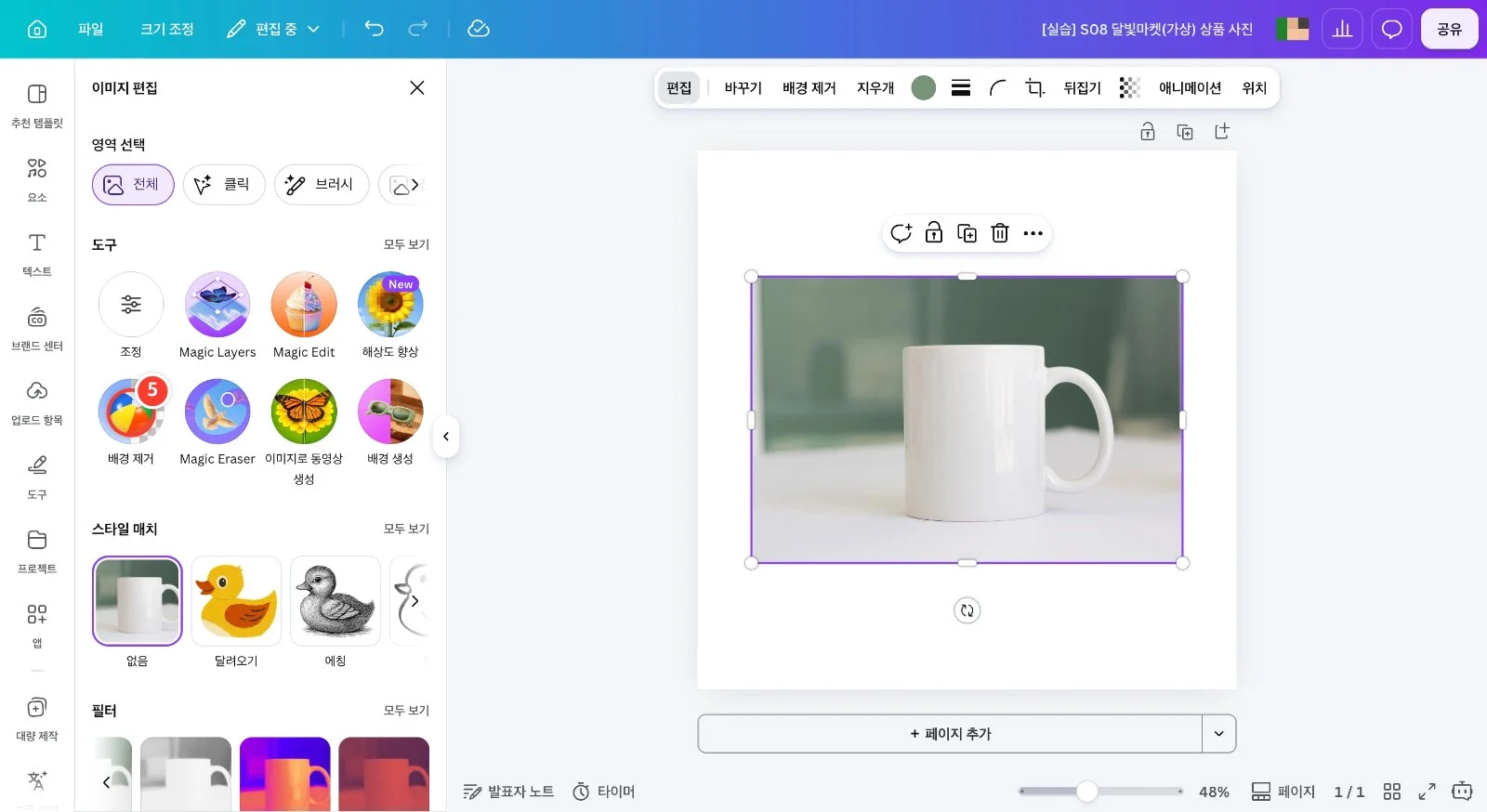Go to Canva home icon
The height and width of the screenshot is (812, 1487).
[x=37, y=29]
